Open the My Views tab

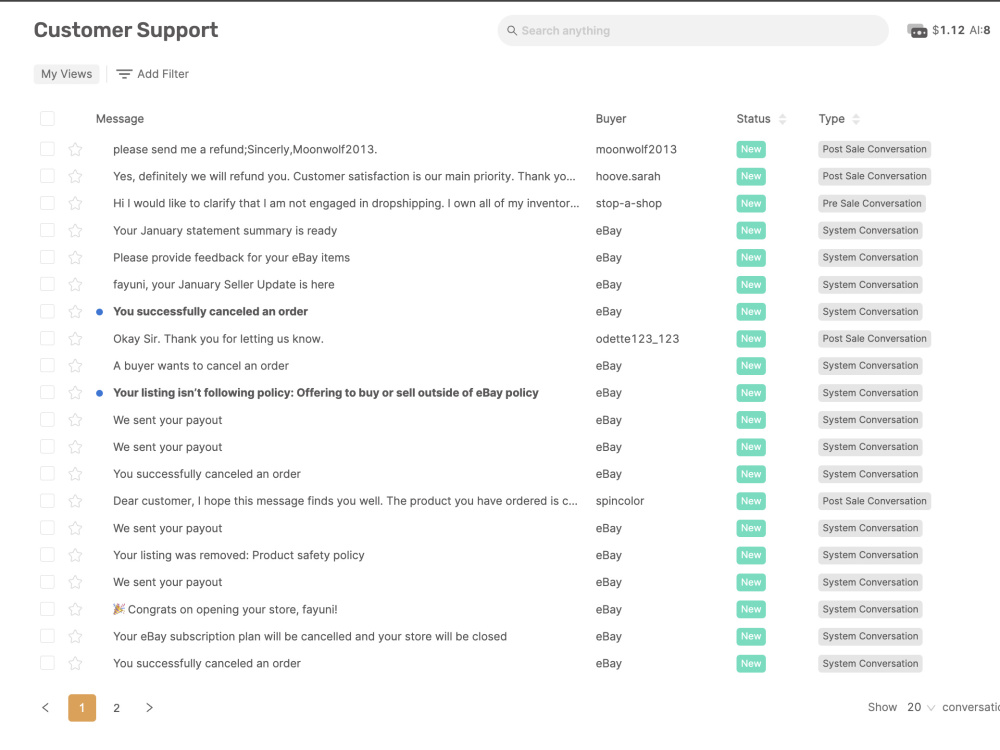[x=66, y=74]
